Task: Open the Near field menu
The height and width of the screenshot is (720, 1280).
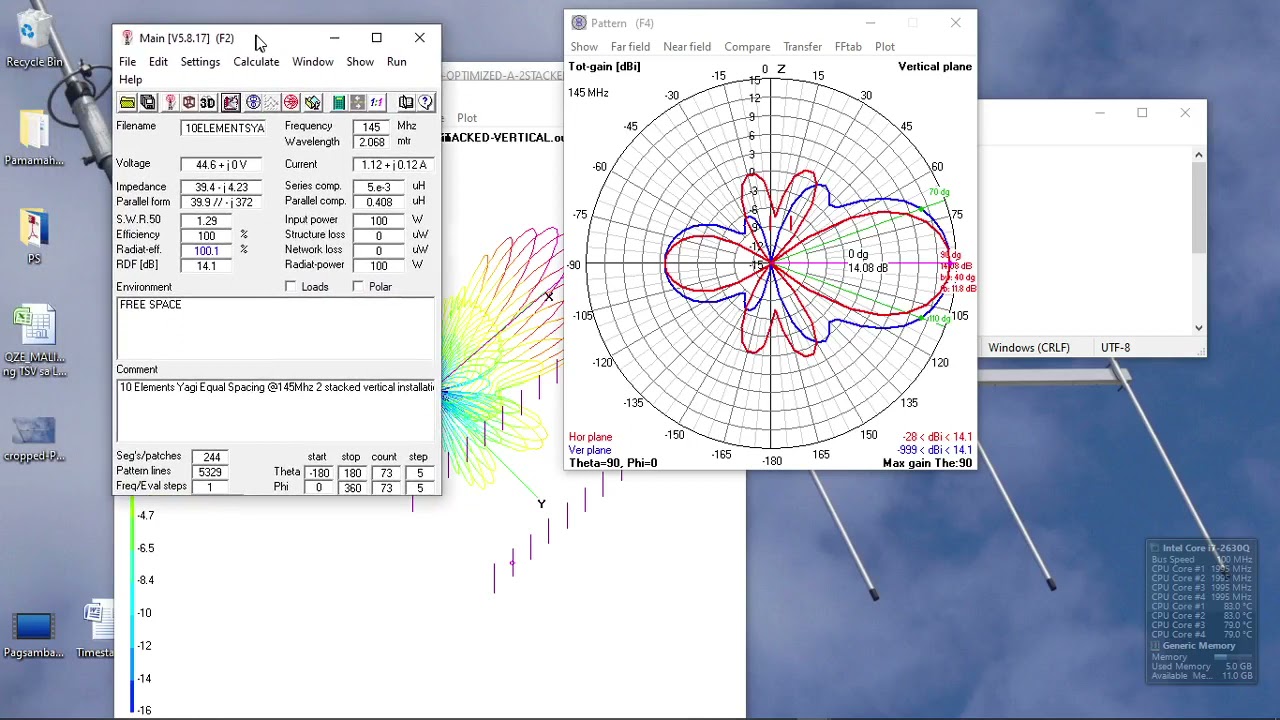Action: (x=687, y=47)
